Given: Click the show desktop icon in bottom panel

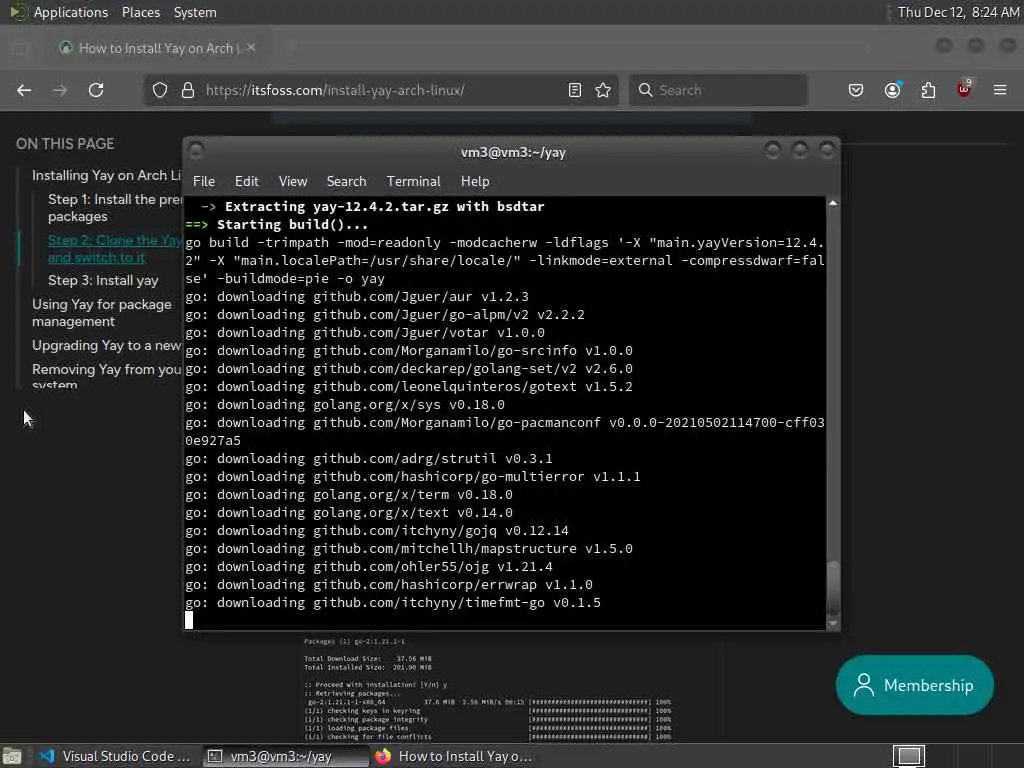Looking at the screenshot, I should point(12,756).
